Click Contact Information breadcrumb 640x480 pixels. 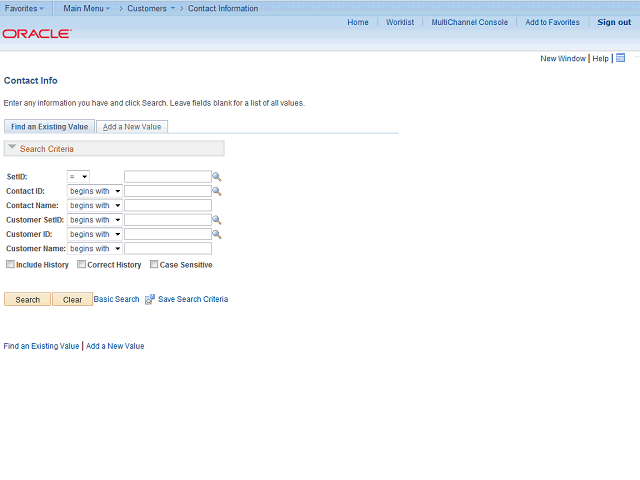[x=223, y=8]
